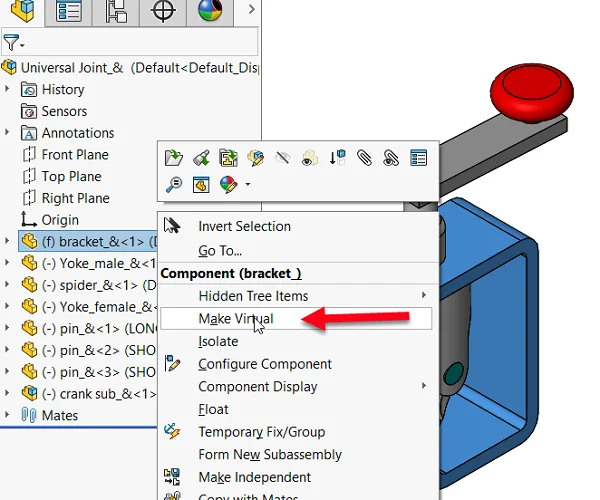Select the Front Plane tree item
Image resolution: width=600 pixels, height=500 pixels.
click(x=75, y=155)
